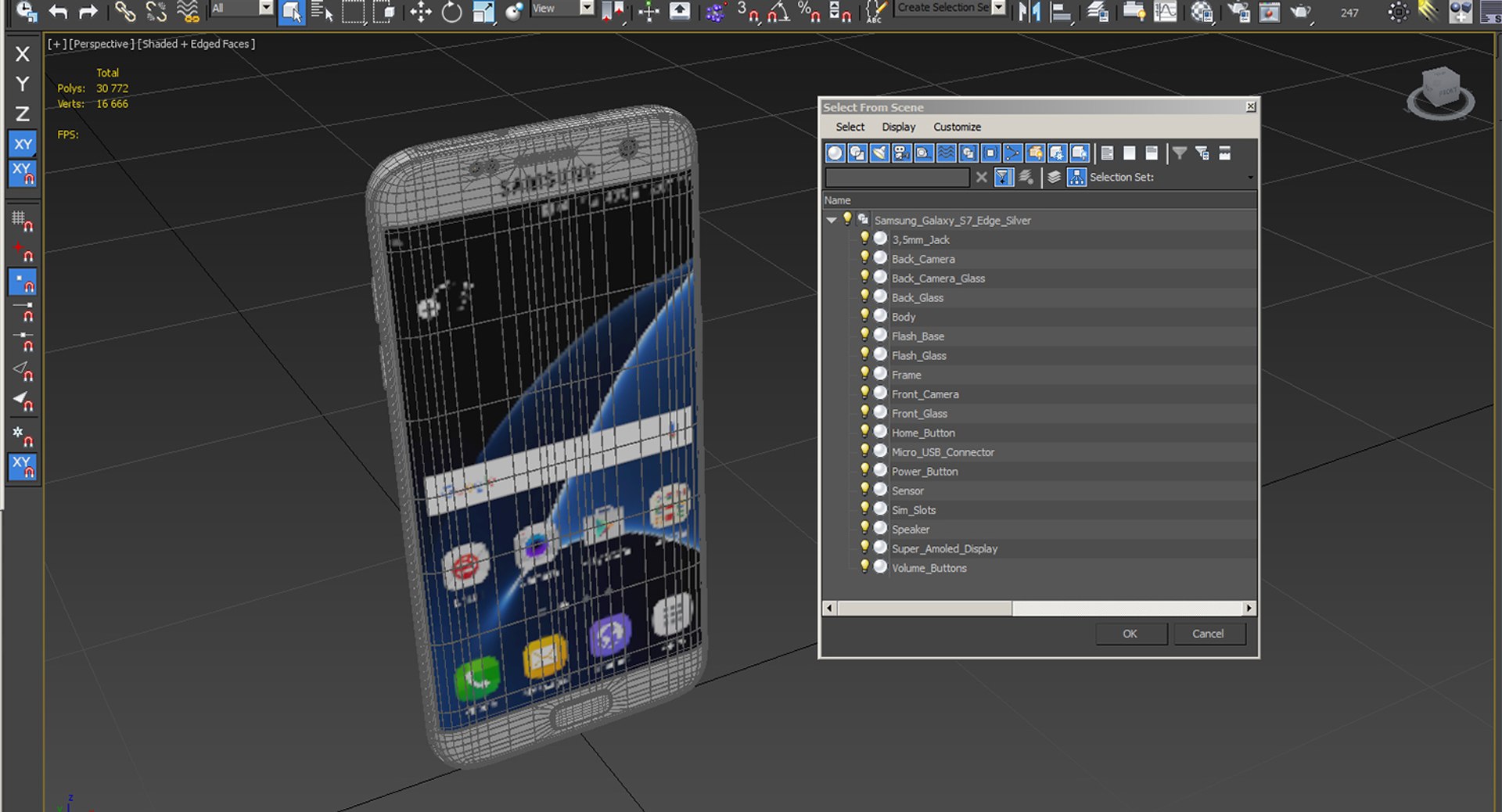Clear the search filter with the X icon
The width and height of the screenshot is (1502, 812).
click(x=982, y=178)
